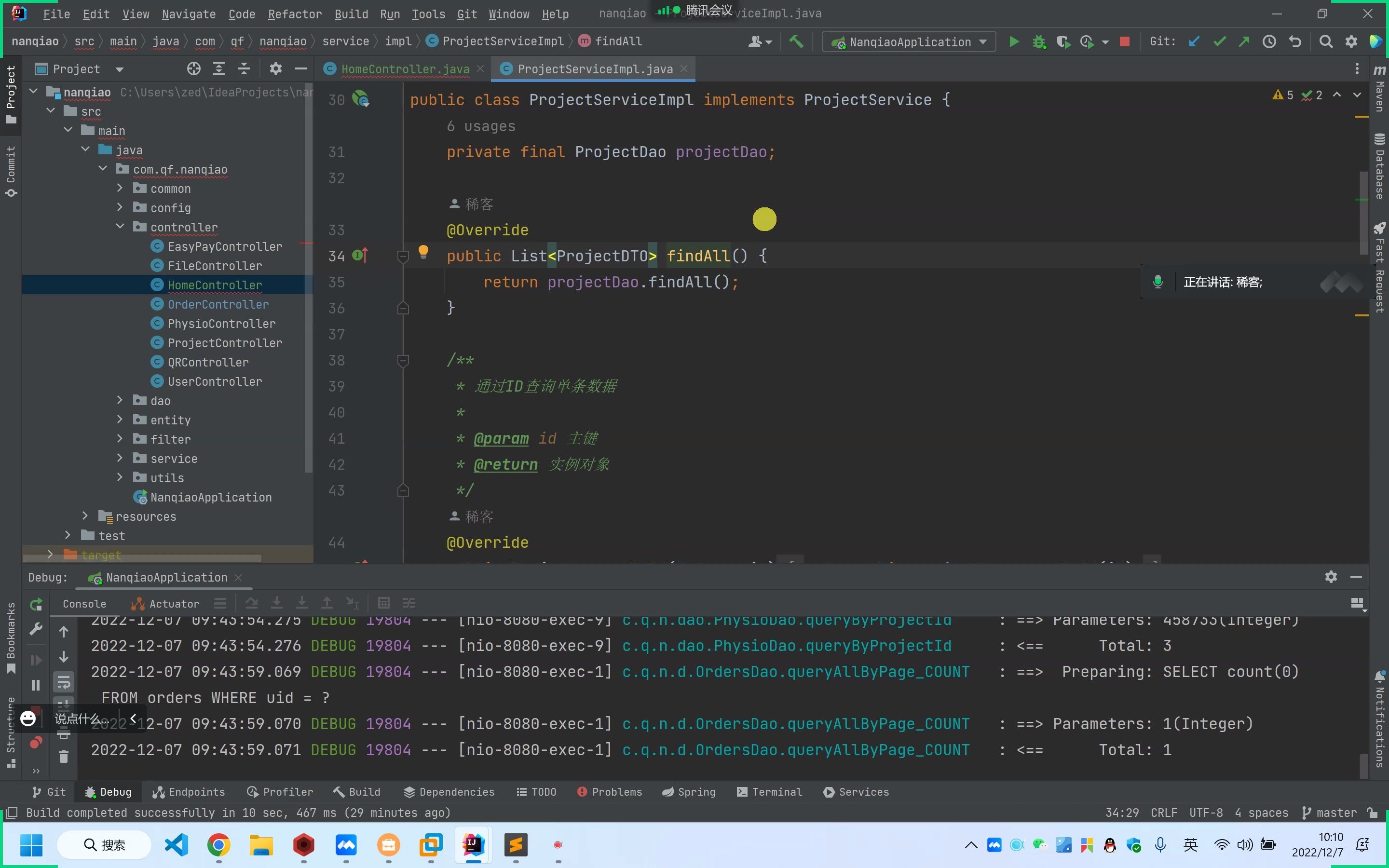Expand the 'controller' folder in project tree
The height and width of the screenshot is (868, 1389).
tap(120, 226)
